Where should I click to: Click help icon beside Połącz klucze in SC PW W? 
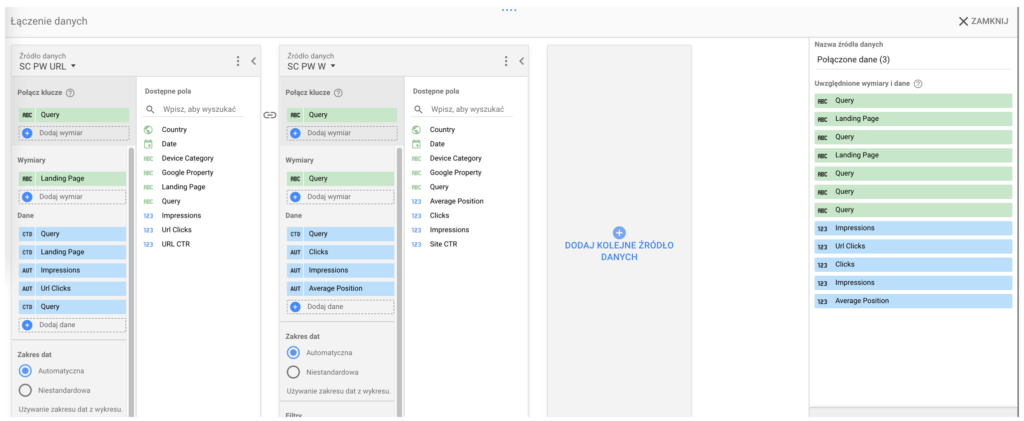pyautogui.click(x=339, y=93)
